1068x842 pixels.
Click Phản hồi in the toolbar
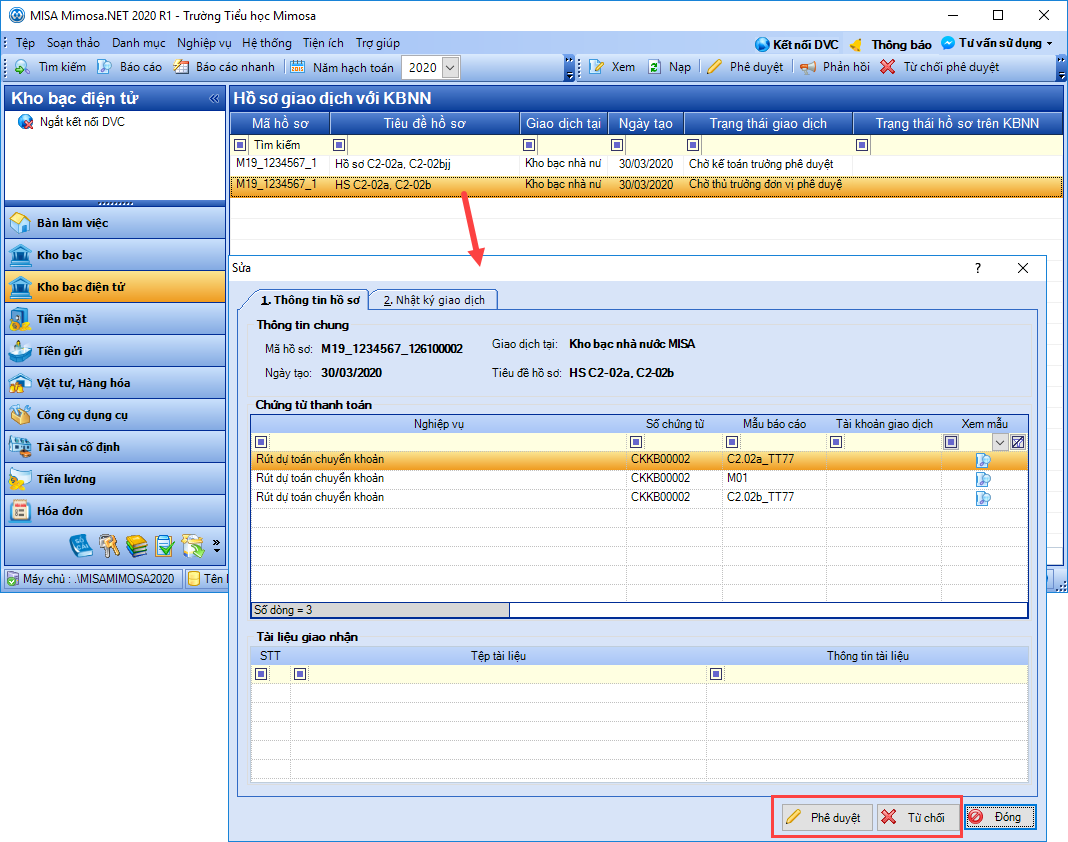click(835, 67)
